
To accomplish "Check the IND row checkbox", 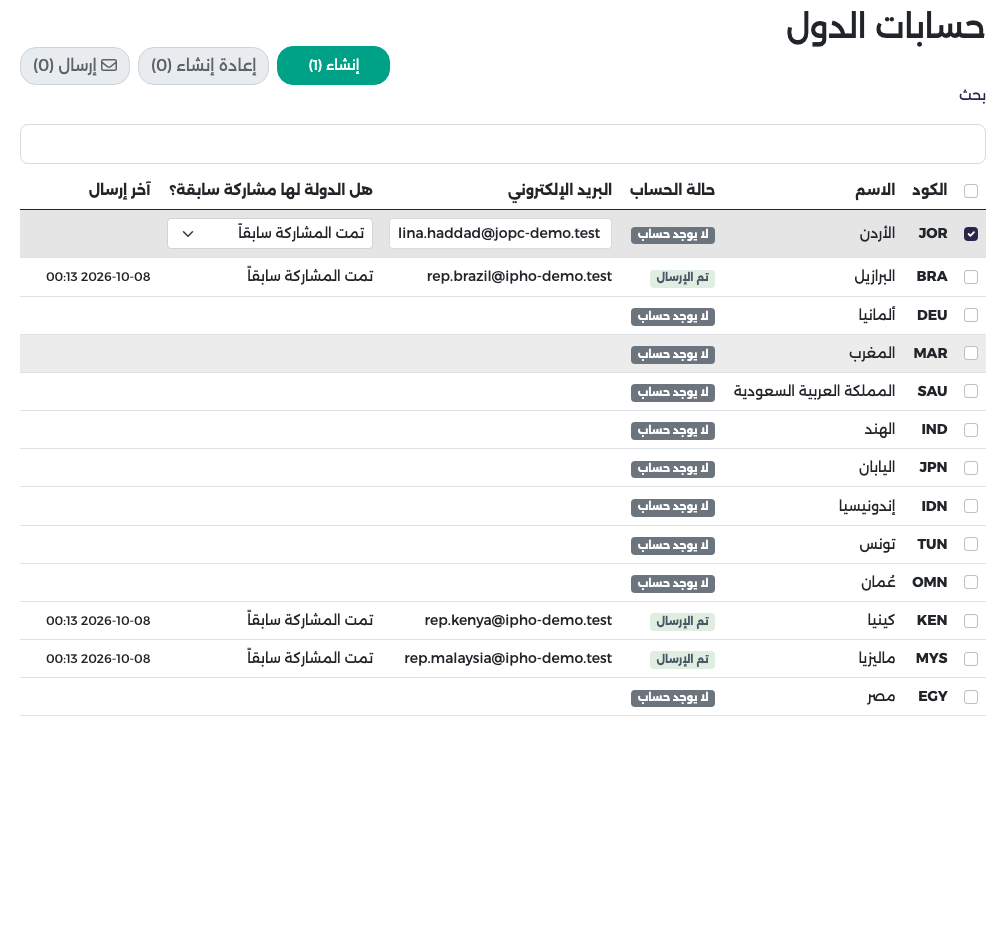I will 971,429.
